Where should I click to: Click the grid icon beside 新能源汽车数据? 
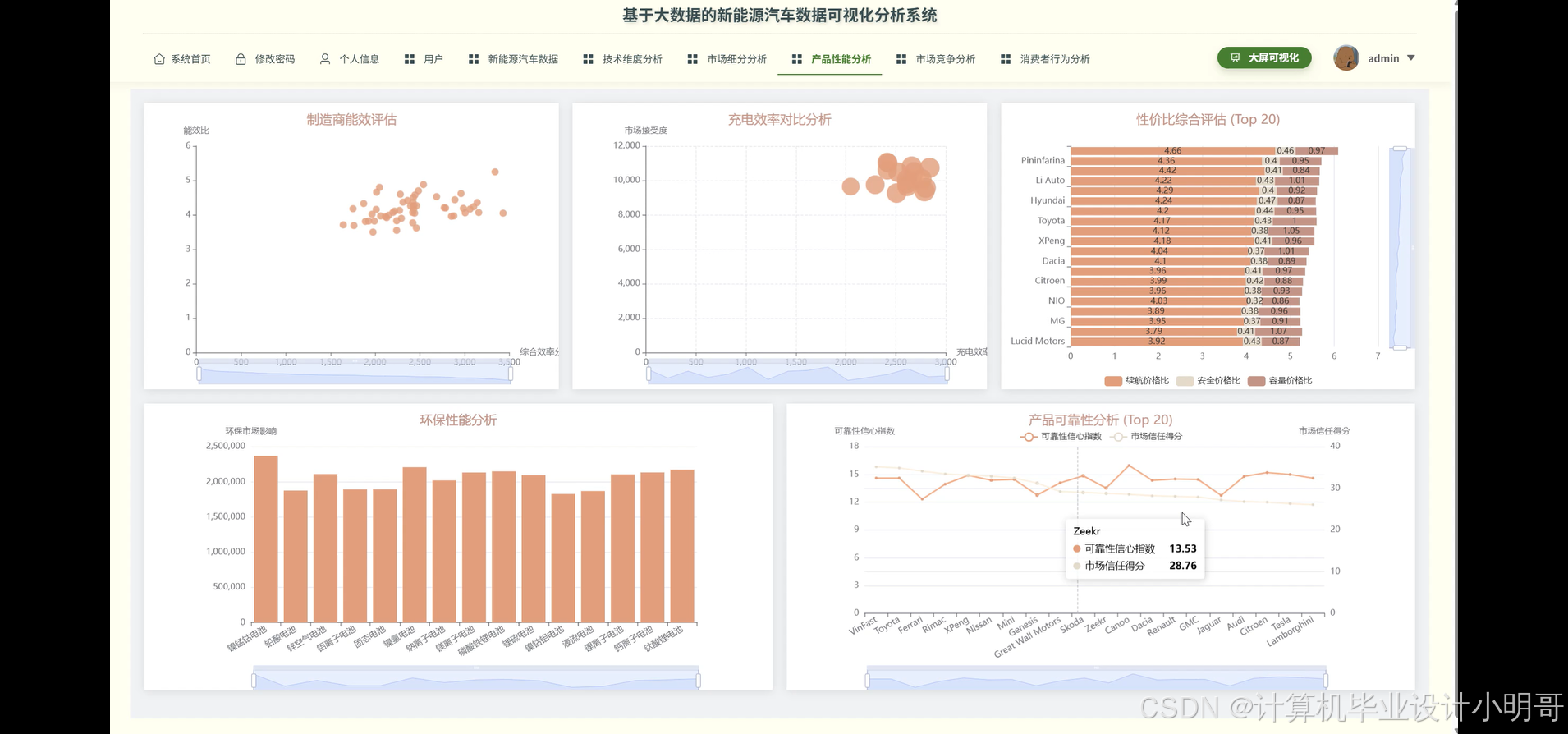pyautogui.click(x=474, y=59)
